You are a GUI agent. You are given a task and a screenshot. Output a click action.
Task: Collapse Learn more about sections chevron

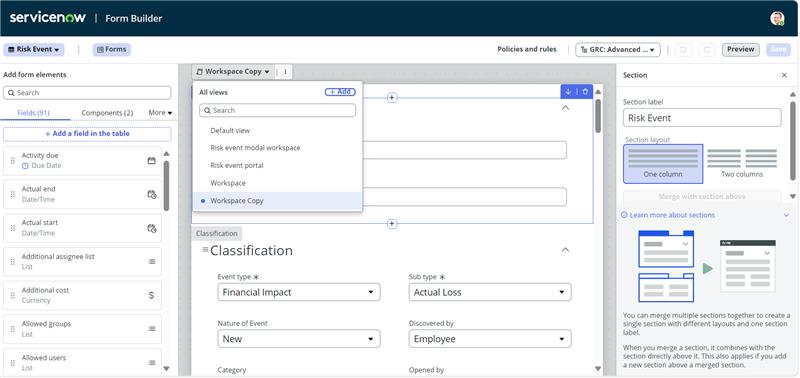(x=786, y=215)
